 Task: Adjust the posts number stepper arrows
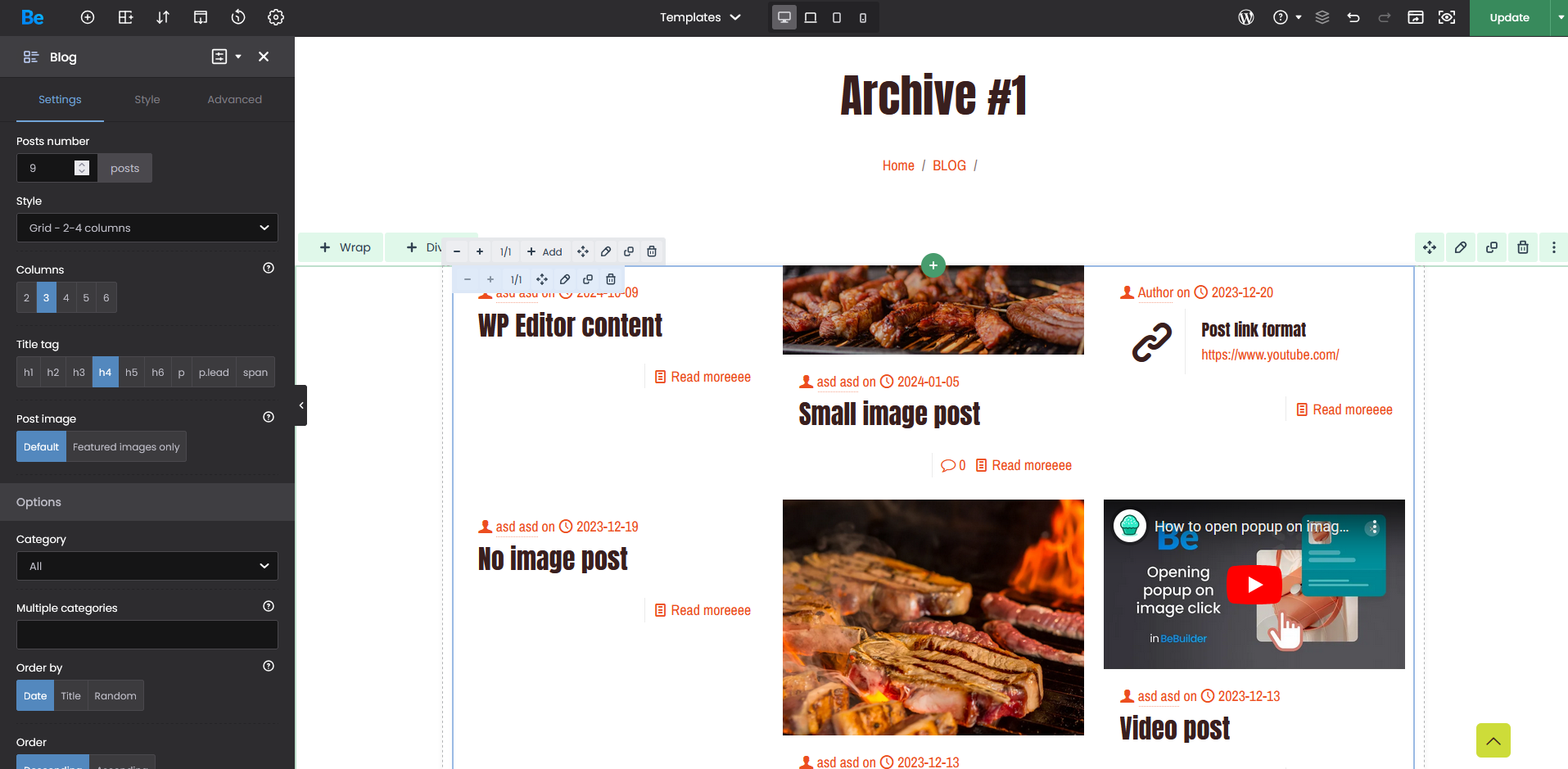82,168
